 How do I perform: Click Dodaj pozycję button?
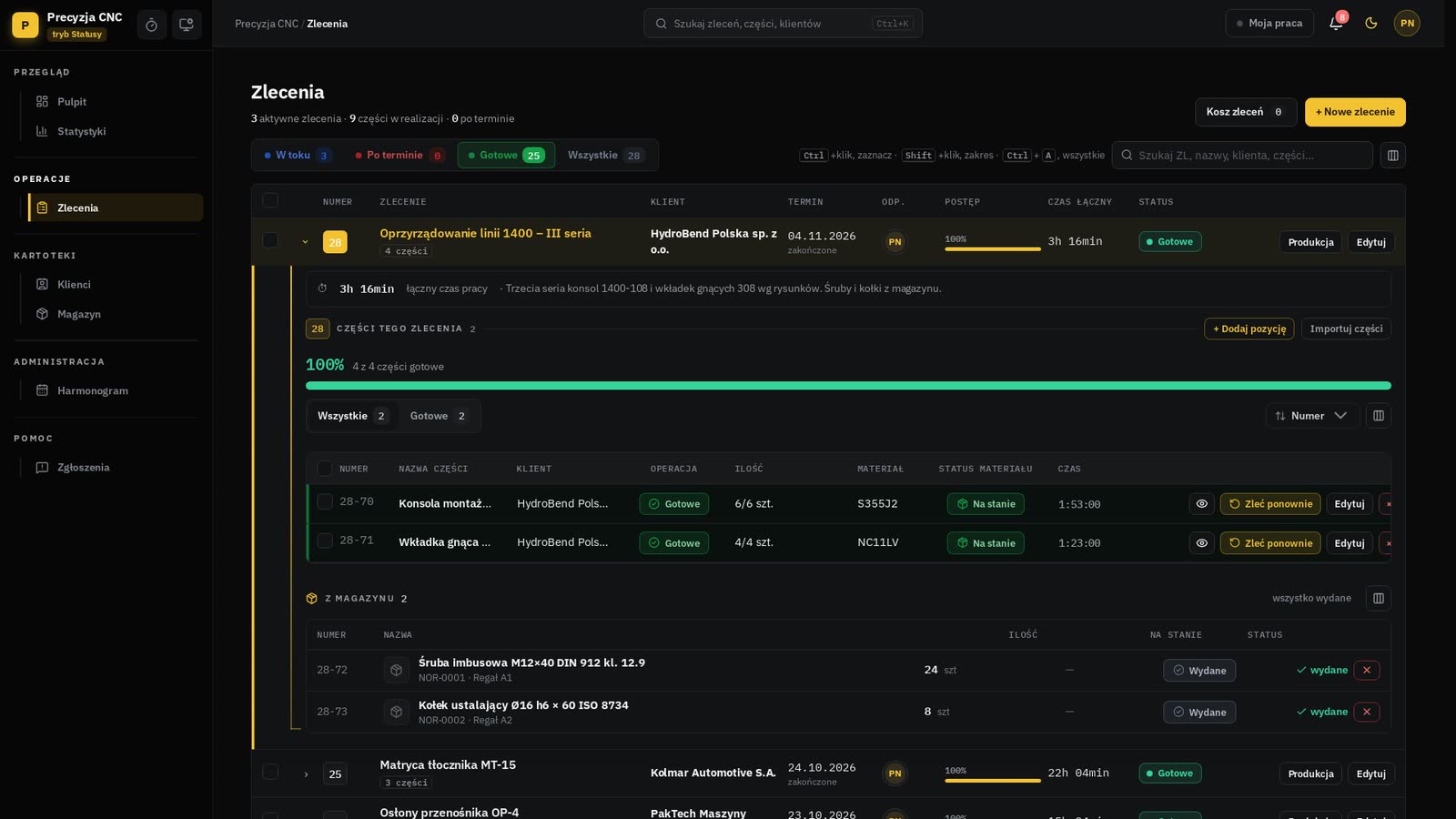(x=1249, y=329)
